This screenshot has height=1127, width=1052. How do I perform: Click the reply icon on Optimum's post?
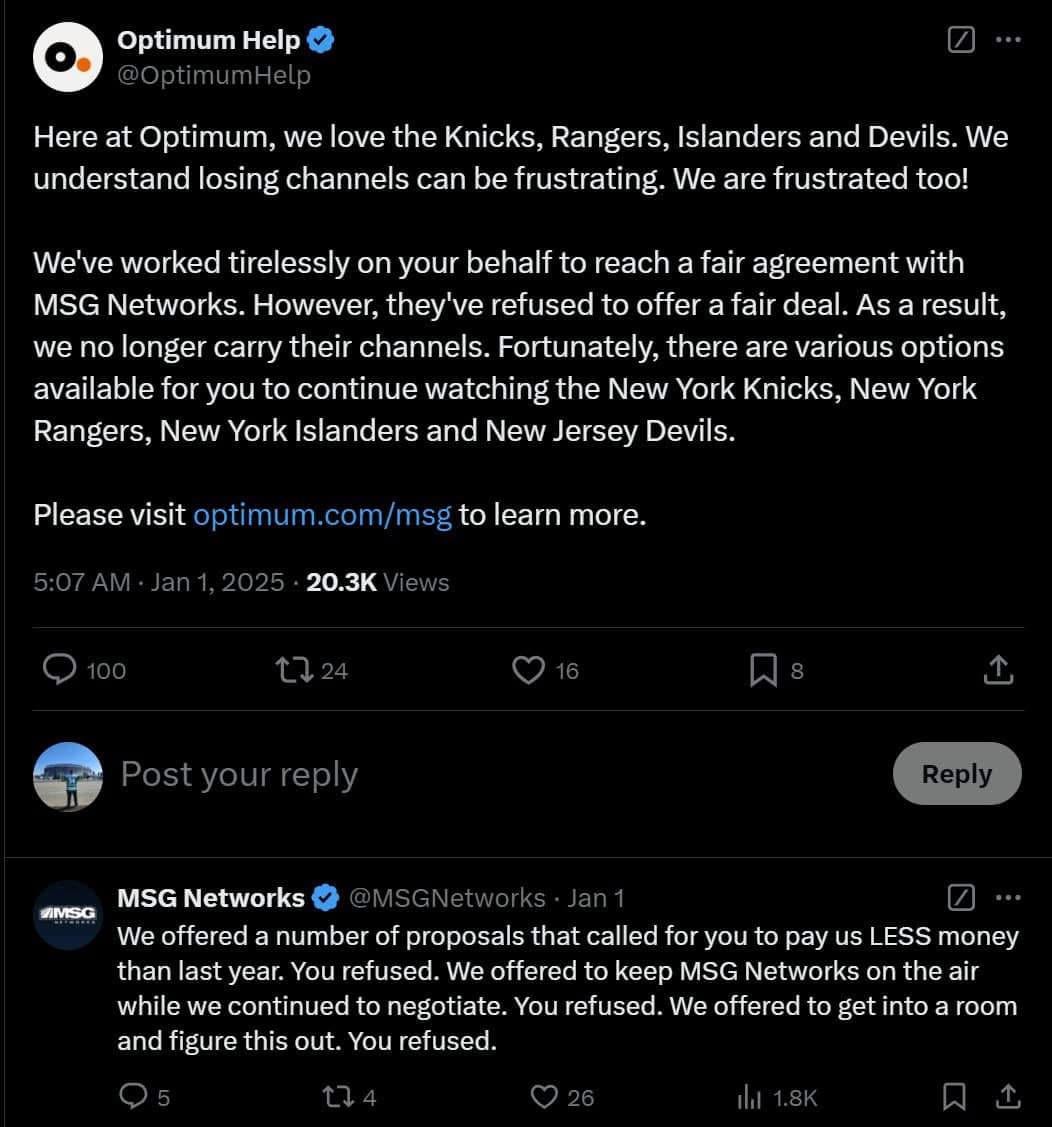59,670
